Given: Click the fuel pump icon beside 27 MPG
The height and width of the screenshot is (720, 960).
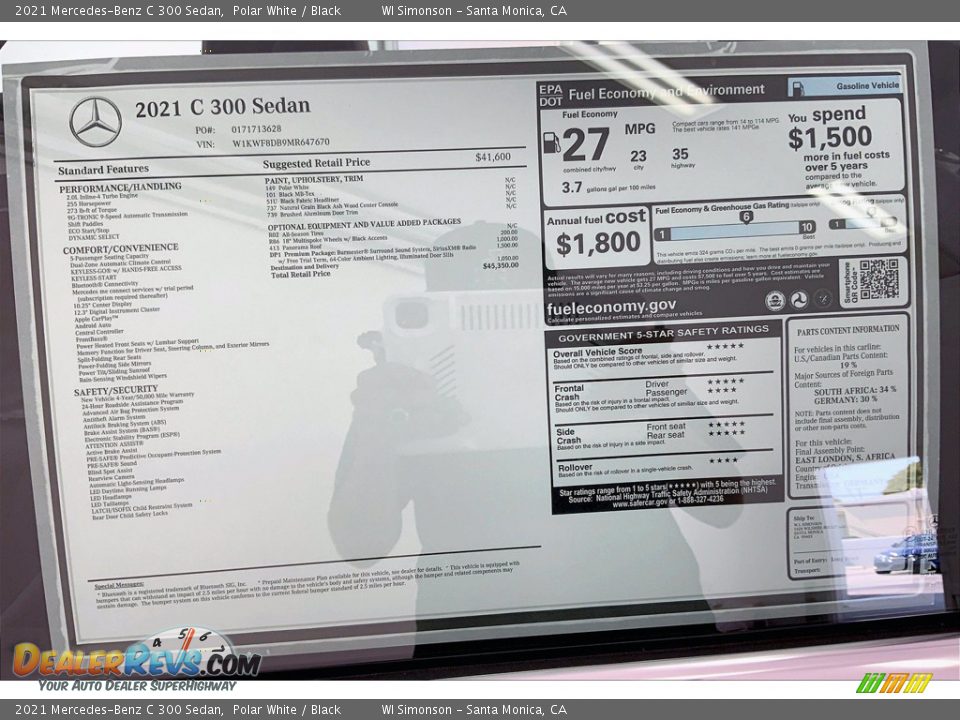Looking at the screenshot, I should [x=551, y=143].
